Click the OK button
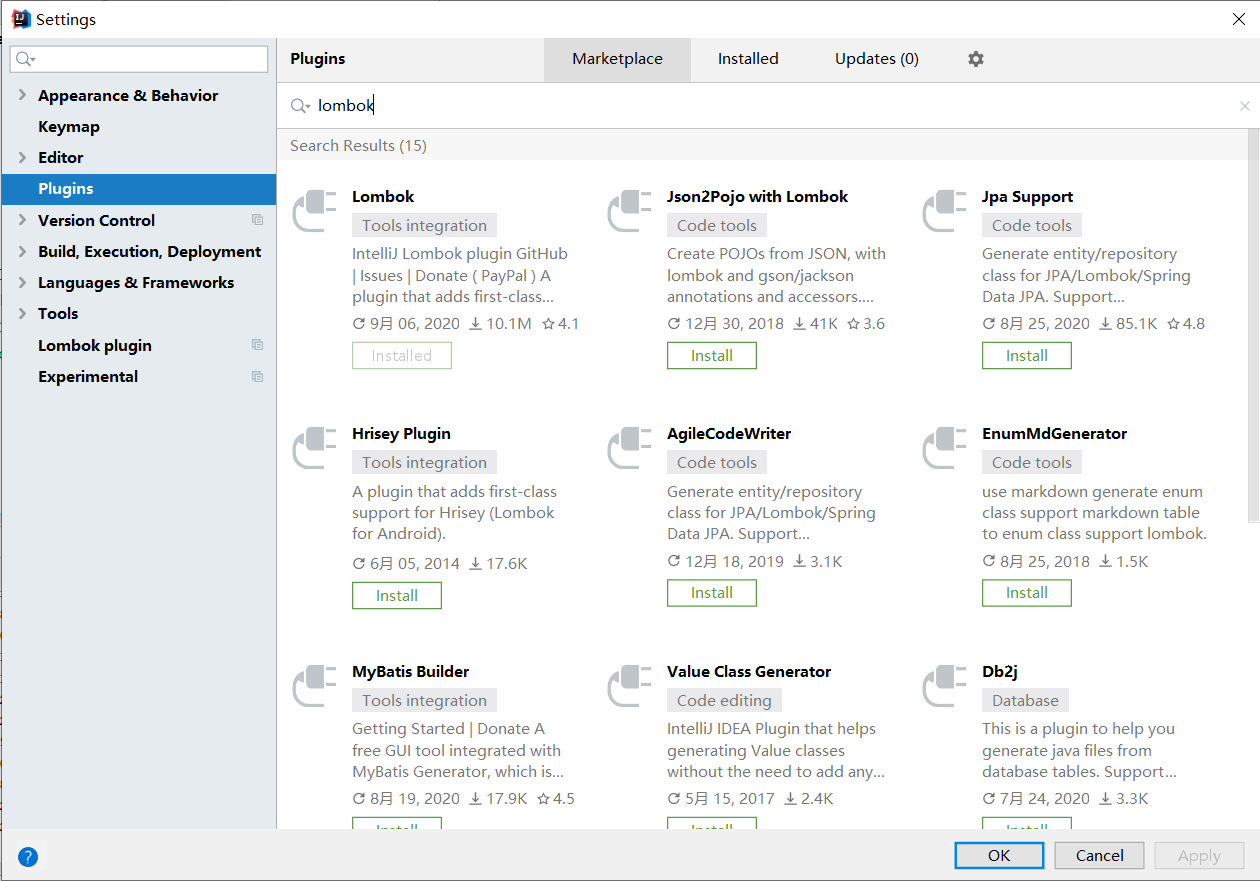The height and width of the screenshot is (881, 1260). (x=999, y=855)
